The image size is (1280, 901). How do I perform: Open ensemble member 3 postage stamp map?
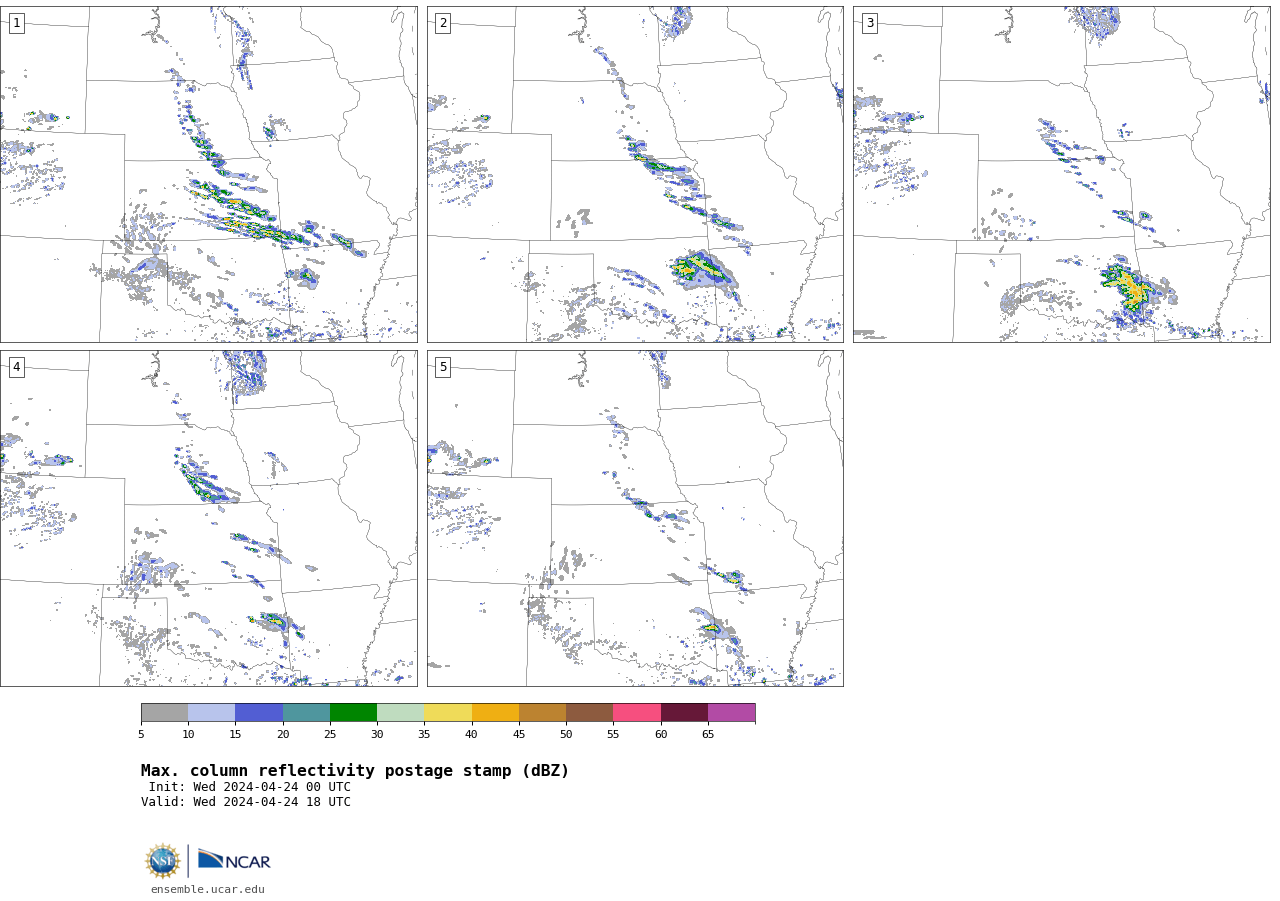tap(1061, 174)
